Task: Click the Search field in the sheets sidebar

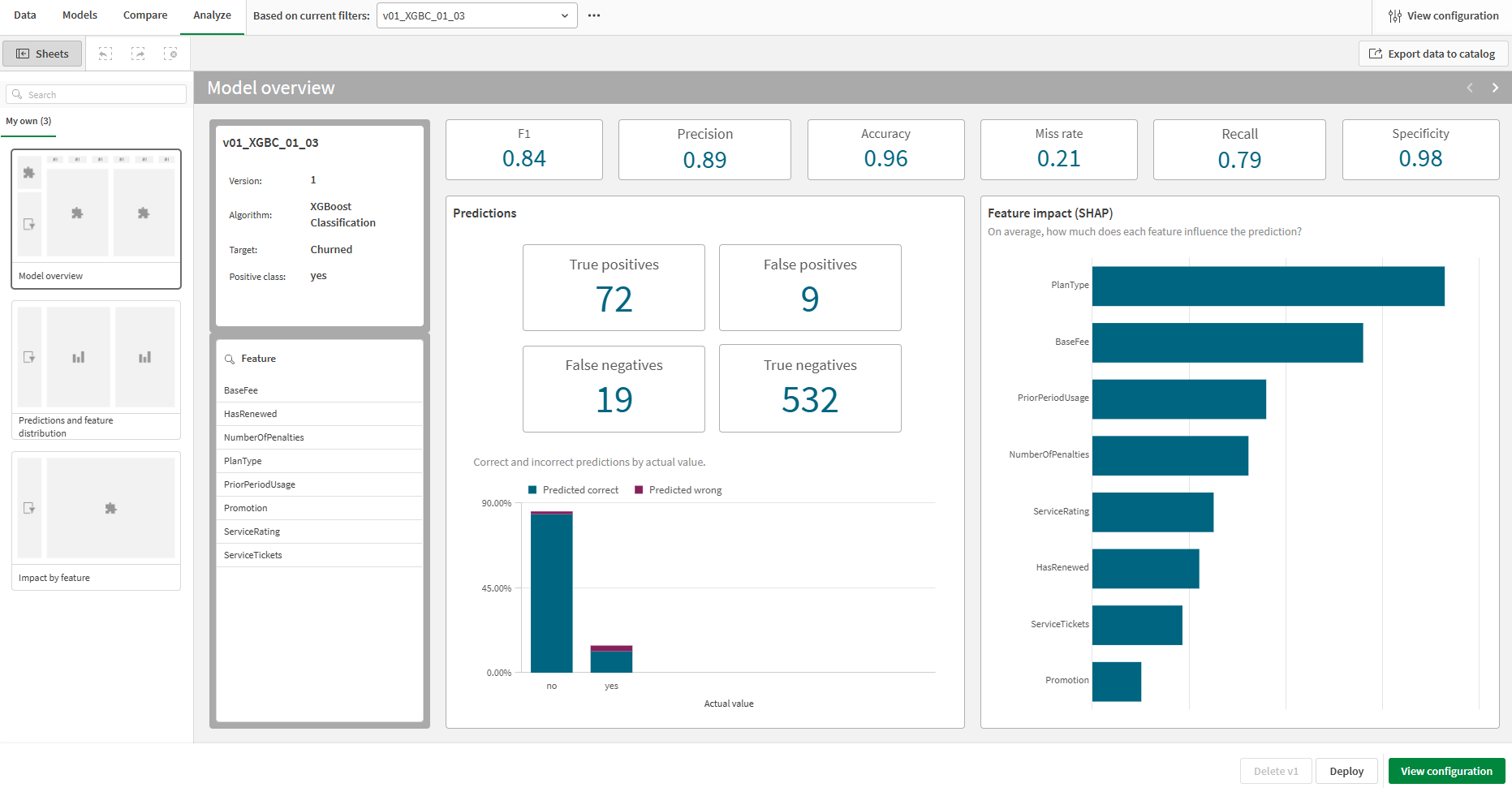Action: point(96,93)
